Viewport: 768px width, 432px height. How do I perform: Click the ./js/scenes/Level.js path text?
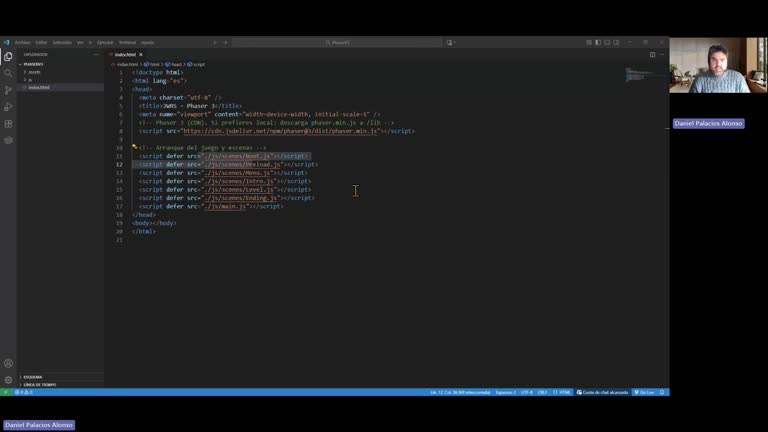(x=239, y=190)
